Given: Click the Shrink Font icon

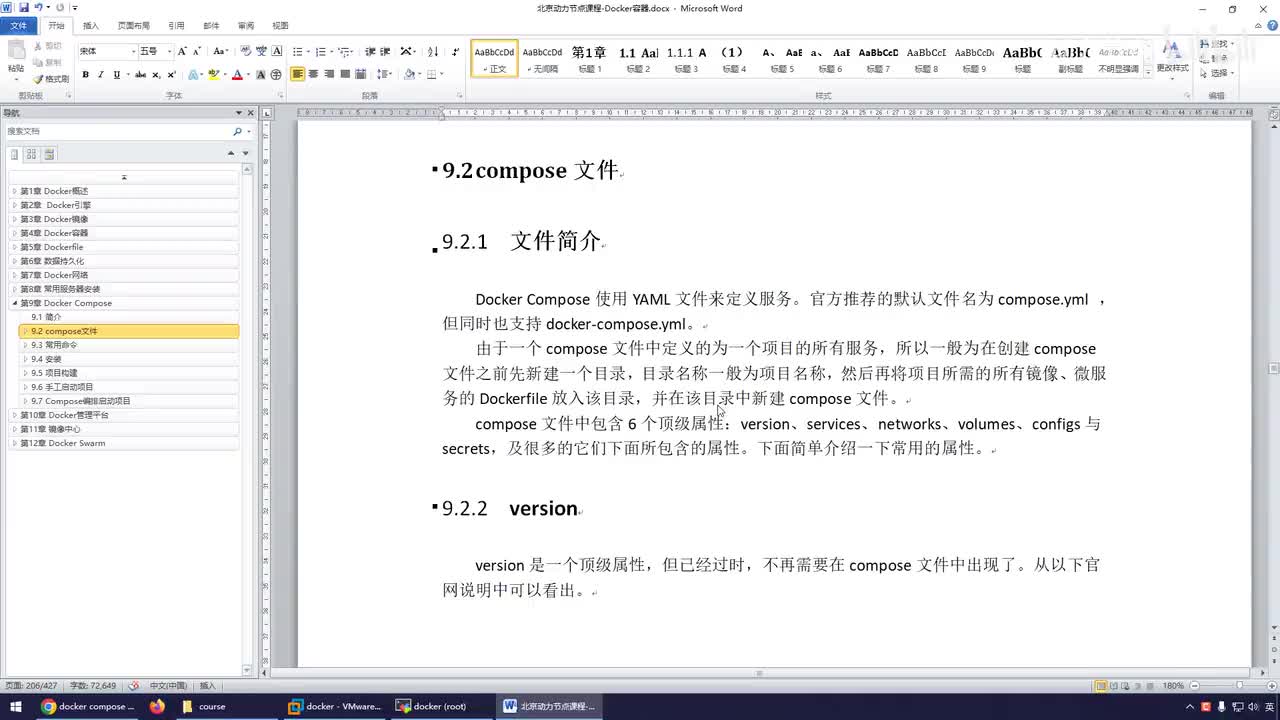Looking at the screenshot, I should [197, 51].
